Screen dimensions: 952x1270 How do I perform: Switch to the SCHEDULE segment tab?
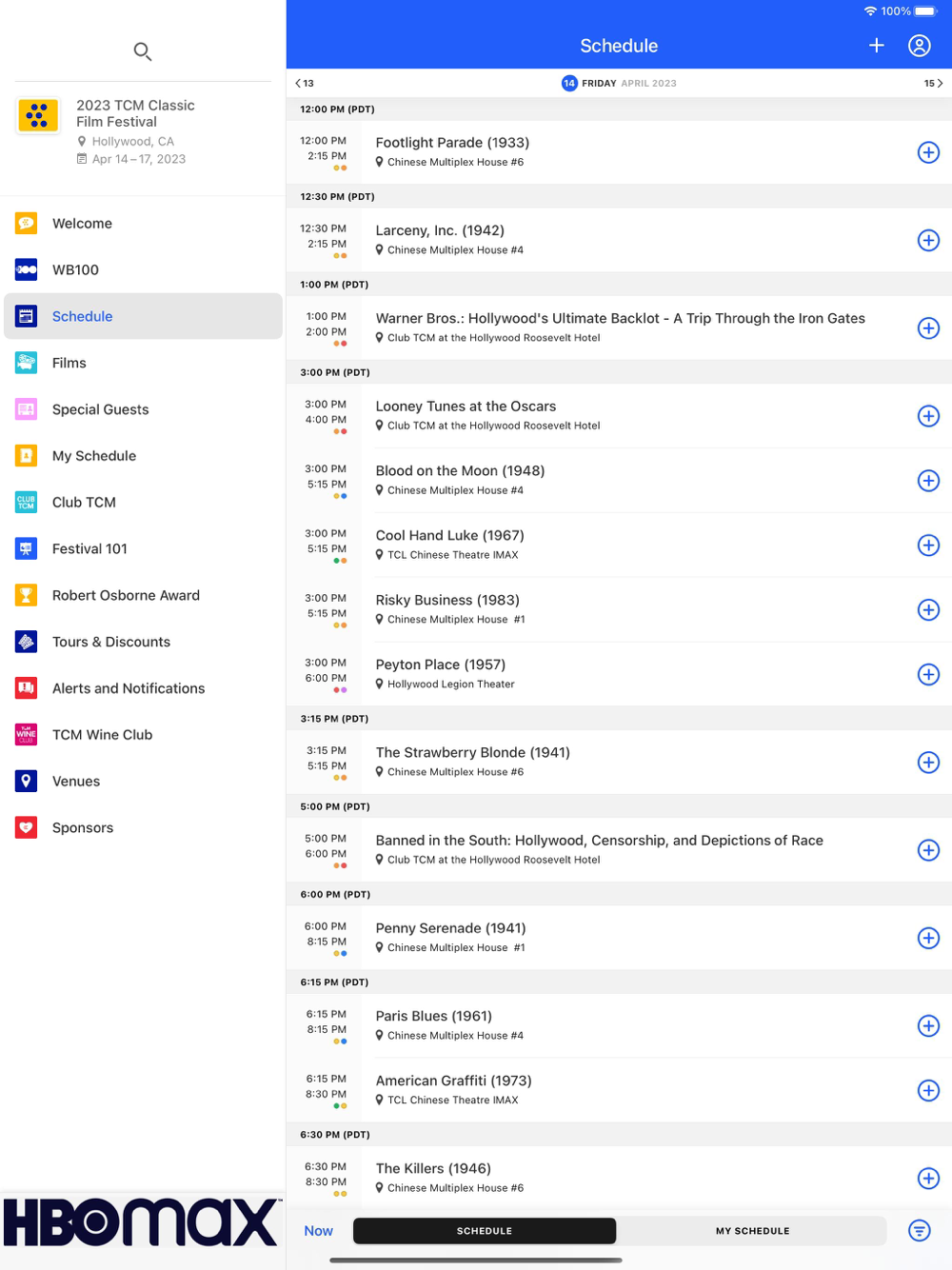485,1231
